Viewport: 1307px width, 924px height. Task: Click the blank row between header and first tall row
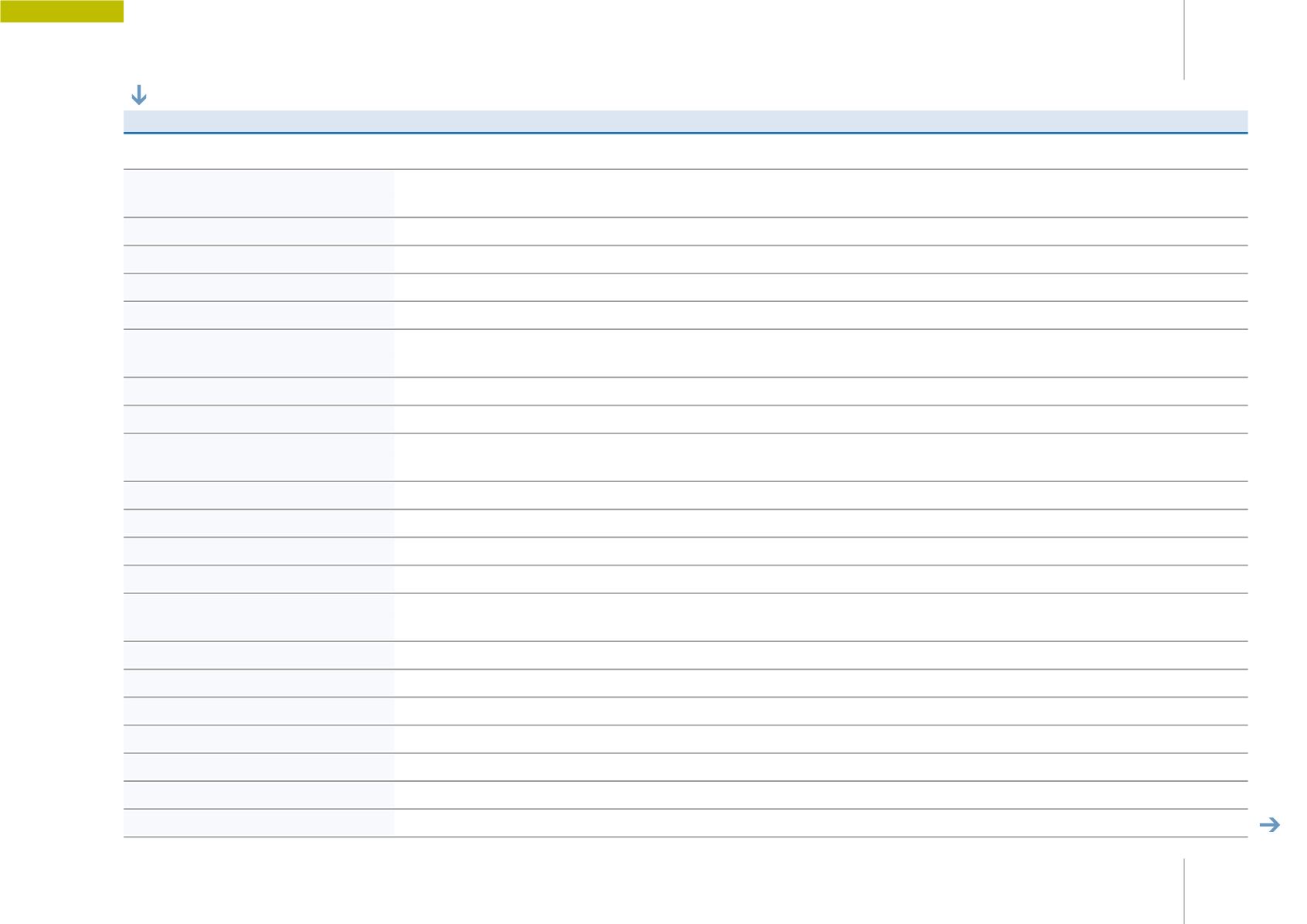(685, 151)
